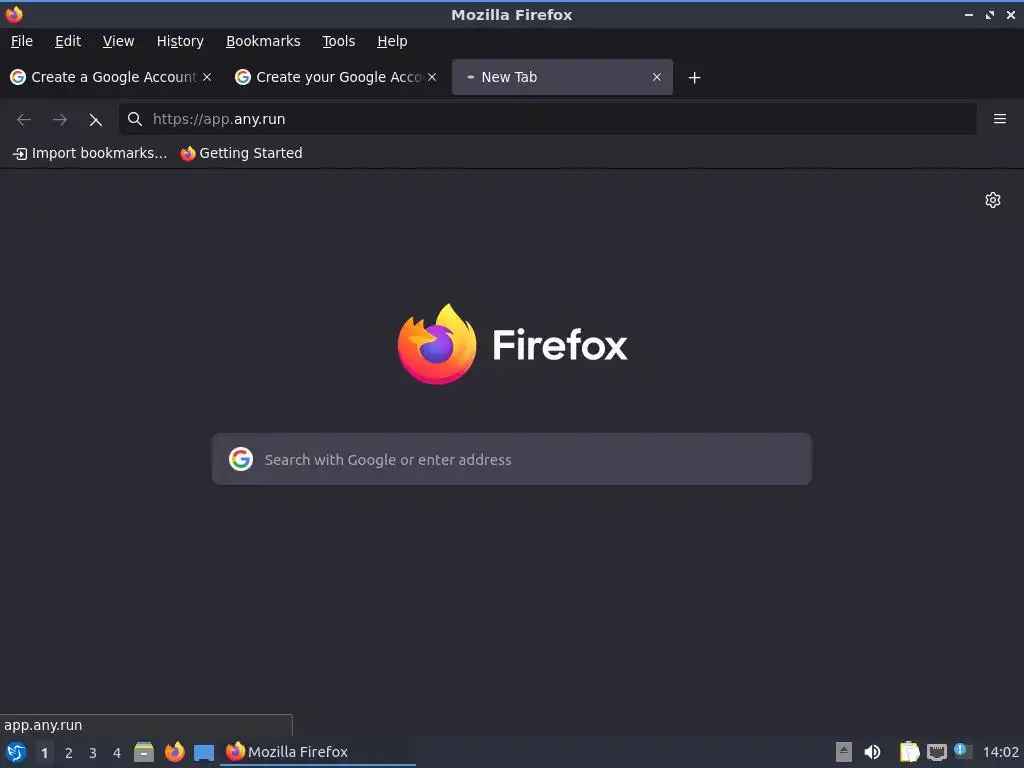Open the Firefox application hamburger menu
The height and width of the screenshot is (768, 1024).
coord(999,119)
